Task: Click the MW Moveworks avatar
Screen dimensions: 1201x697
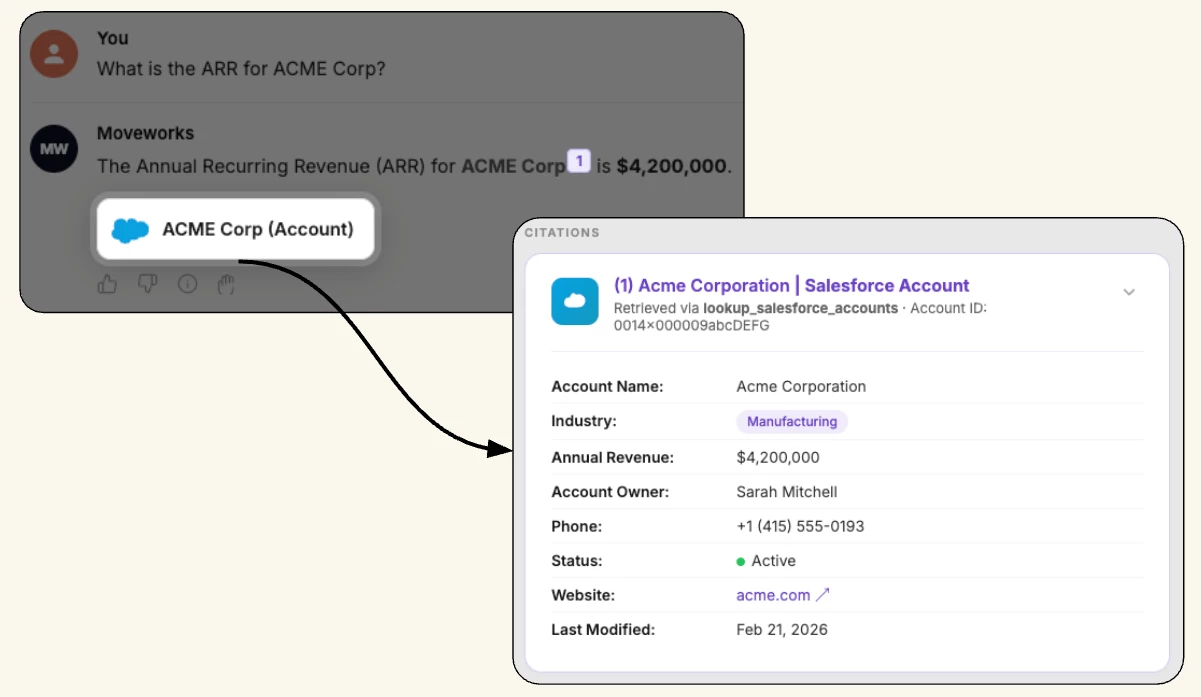Action: click(54, 149)
